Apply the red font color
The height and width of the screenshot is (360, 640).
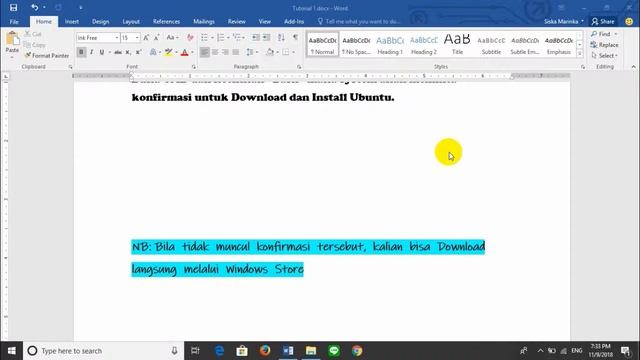184,52
